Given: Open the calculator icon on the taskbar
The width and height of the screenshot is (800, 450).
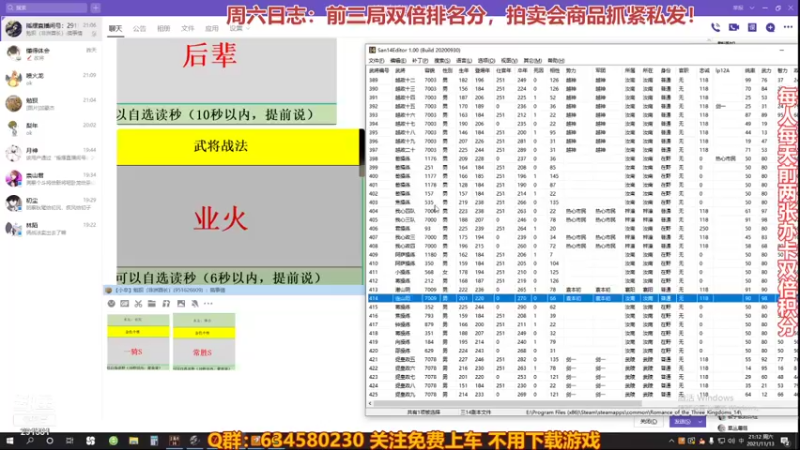Looking at the screenshot, I should point(154,441).
